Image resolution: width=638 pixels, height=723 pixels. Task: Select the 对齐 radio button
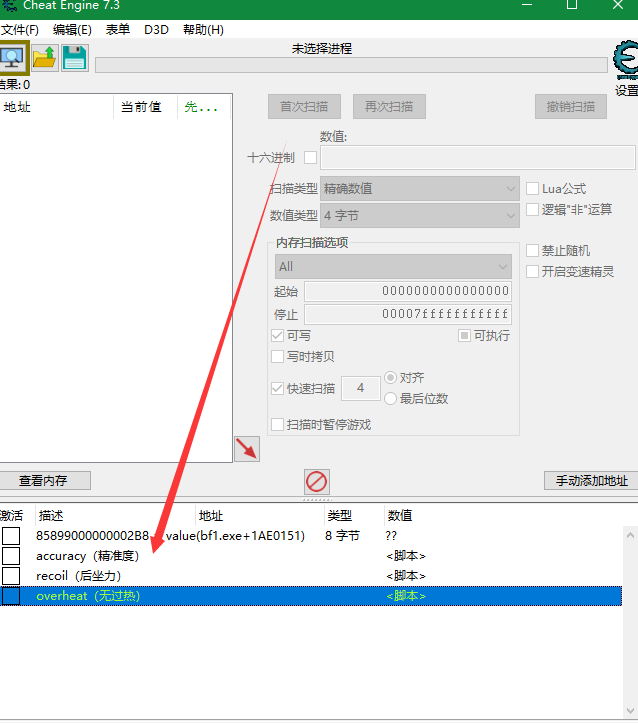(390, 378)
